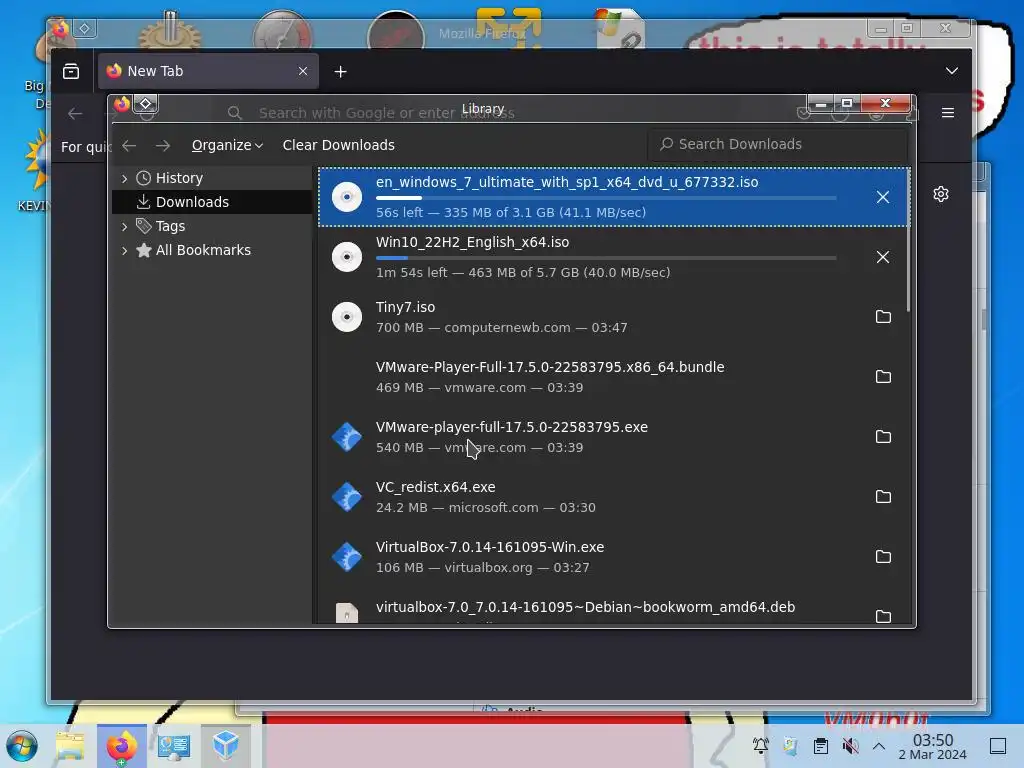This screenshot has width=1024, height=768.
Task: Click the Windows 7 ISO download progress bar
Action: pyautogui.click(x=606, y=198)
